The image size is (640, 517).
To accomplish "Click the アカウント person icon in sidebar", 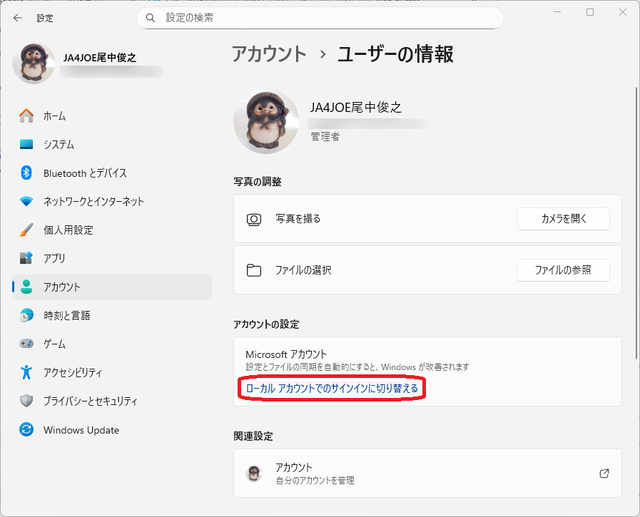I will (27, 287).
